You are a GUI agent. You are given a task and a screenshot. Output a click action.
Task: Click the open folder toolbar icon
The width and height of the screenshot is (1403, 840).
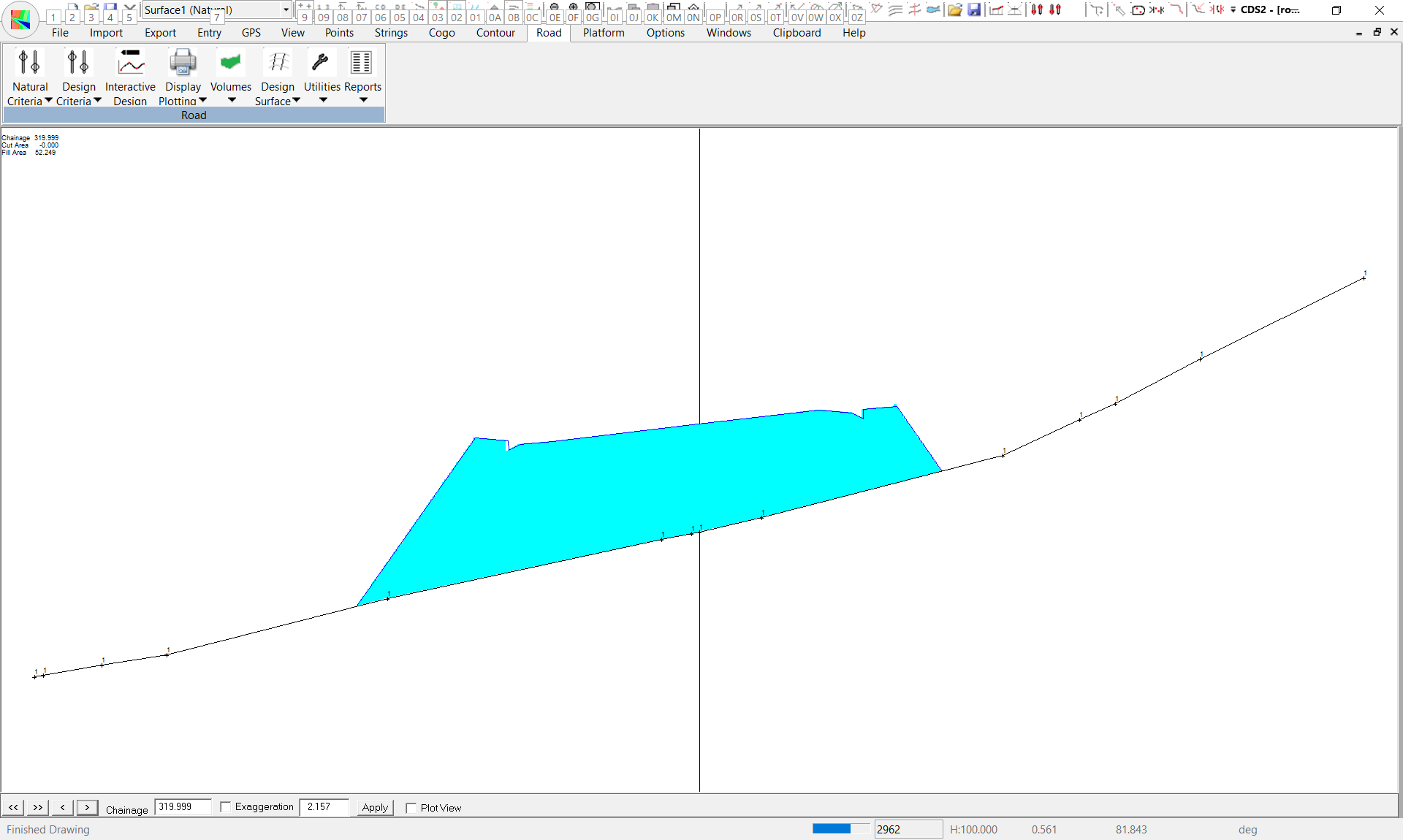(x=954, y=9)
